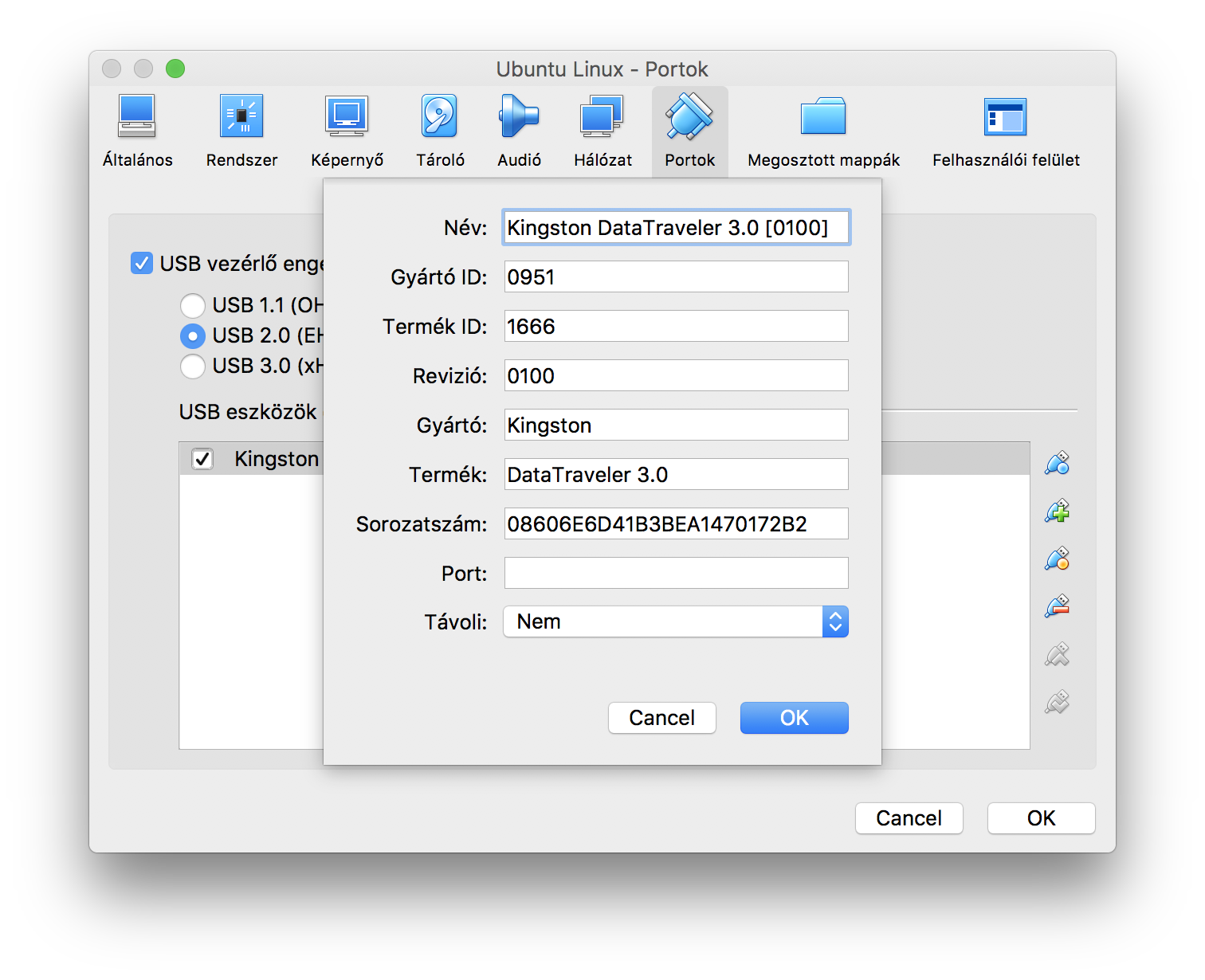Click the Revizió field 0100
The width and height of the screenshot is (1205, 980).
pyautogui.click(x=676, y=375)
